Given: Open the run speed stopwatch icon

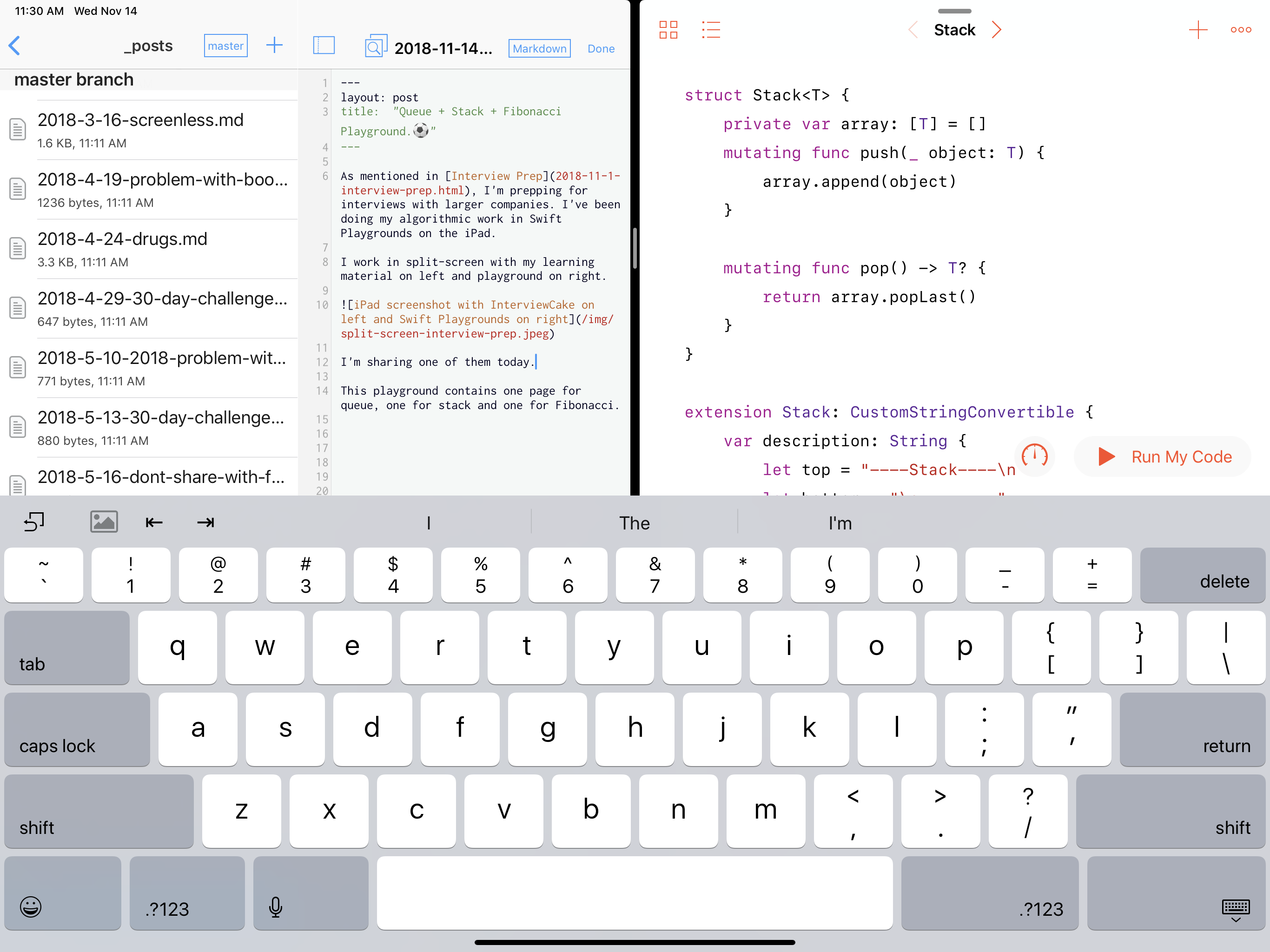Looking at the screenshot, I should pos(1035,457).
